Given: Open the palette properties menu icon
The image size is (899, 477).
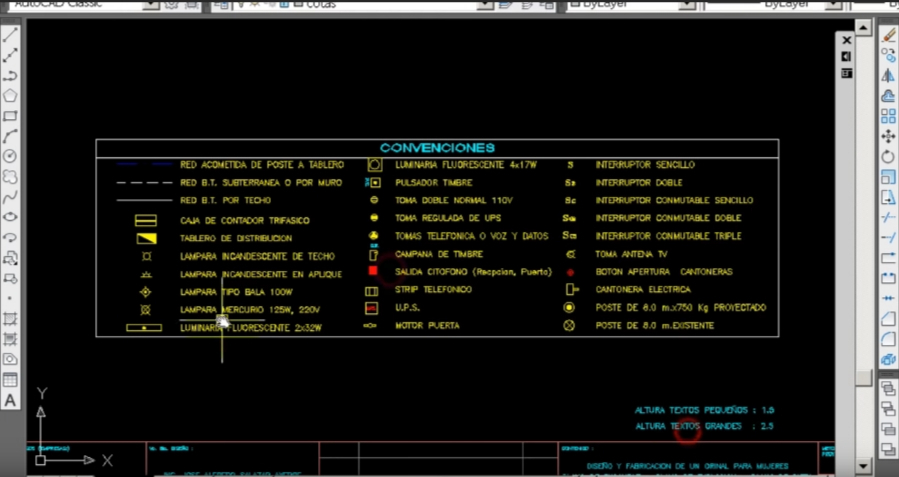Looking at the screenshot, I should coord(846,73).
